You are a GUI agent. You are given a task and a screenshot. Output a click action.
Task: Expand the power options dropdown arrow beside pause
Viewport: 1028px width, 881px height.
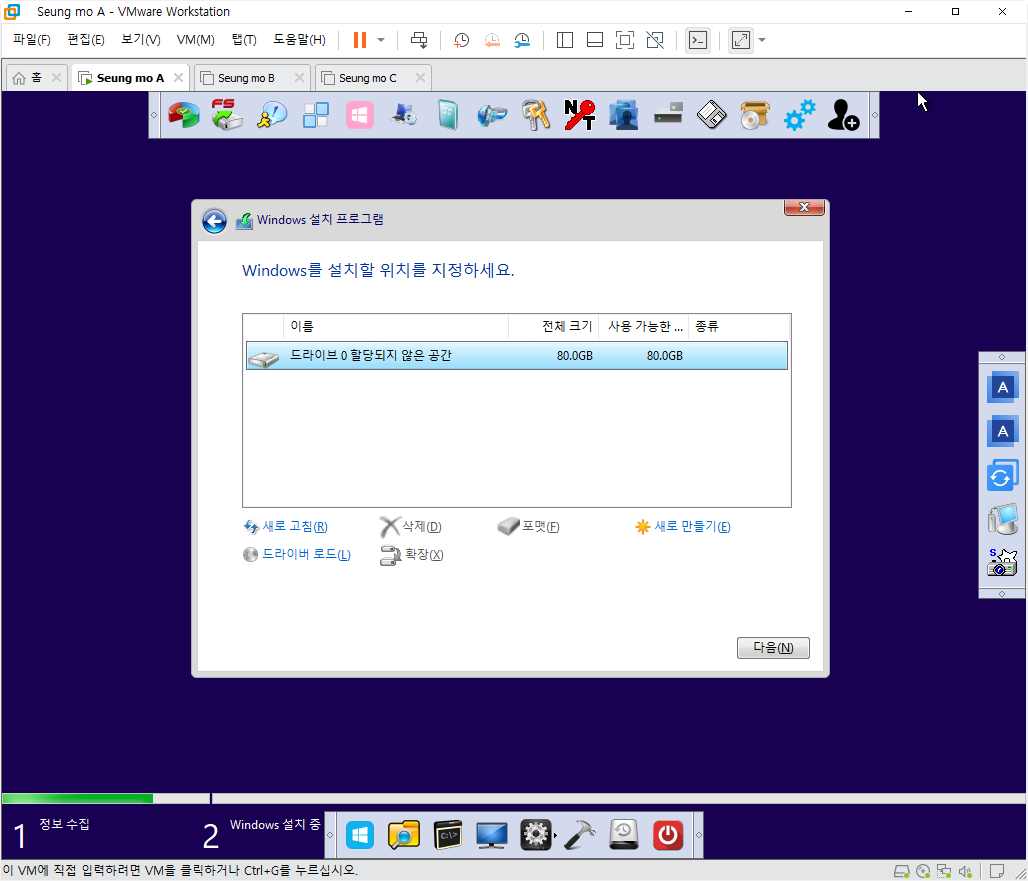[x=381, y=40]
